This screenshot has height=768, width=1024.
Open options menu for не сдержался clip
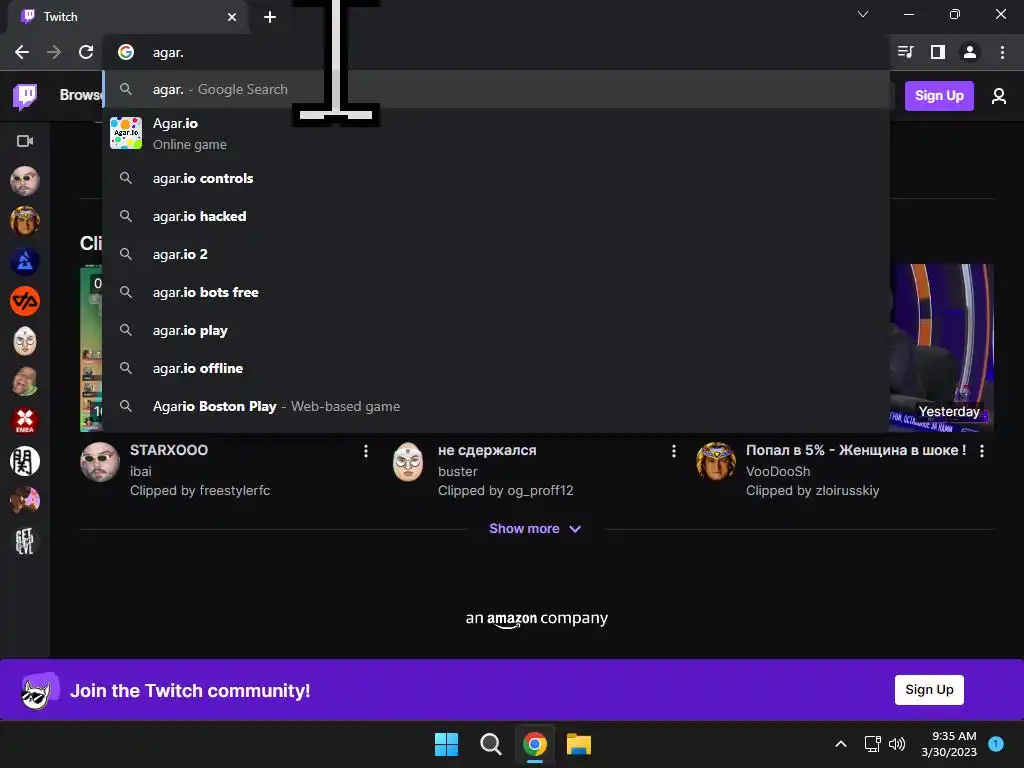tap(673, 451)
